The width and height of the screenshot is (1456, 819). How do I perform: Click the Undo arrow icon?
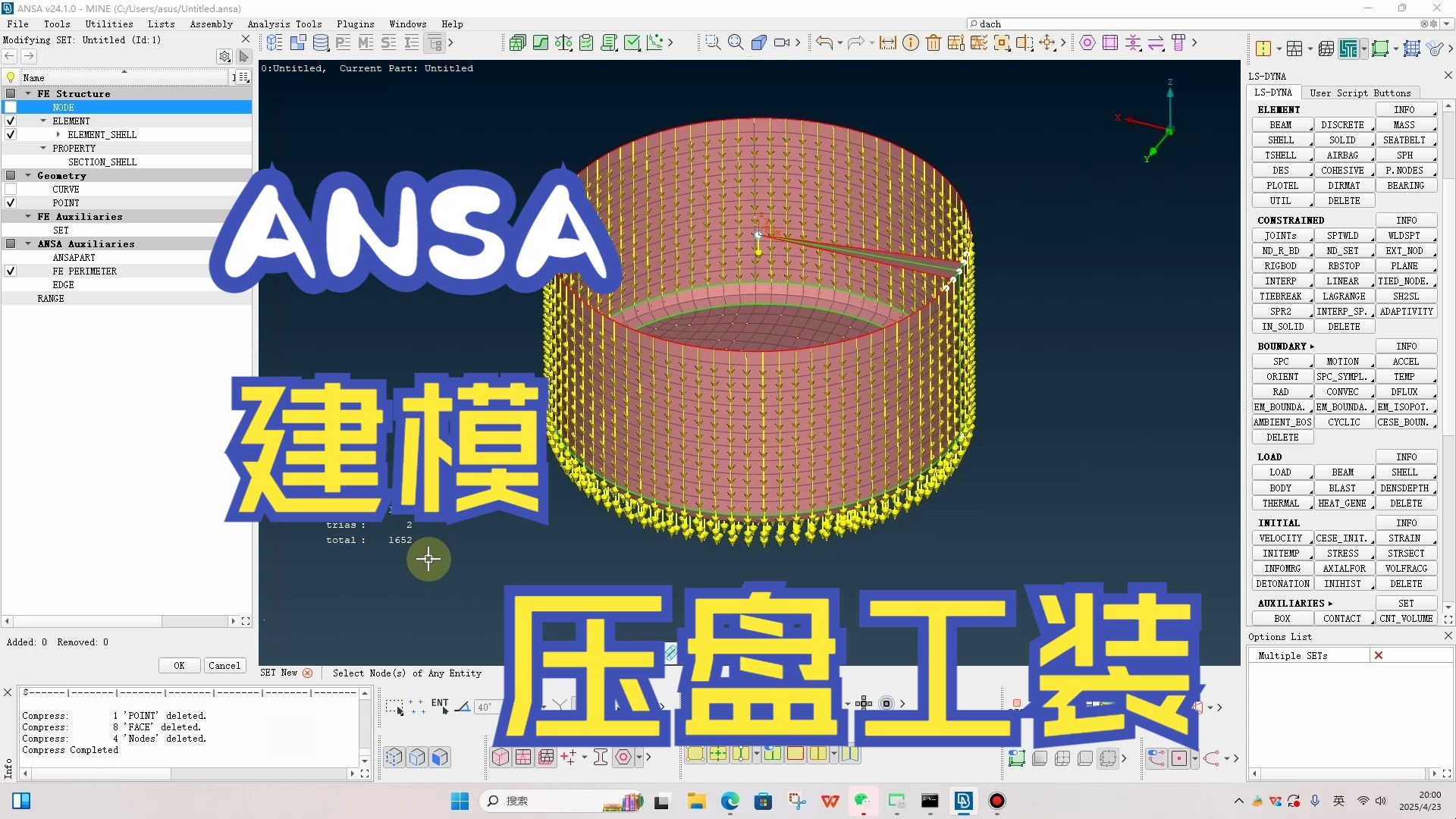click(x=824, y=43)
